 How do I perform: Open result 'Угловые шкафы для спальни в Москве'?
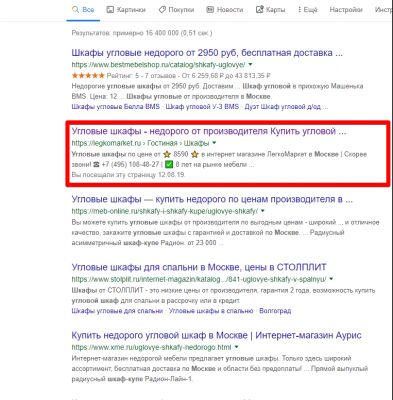point(199,267)
